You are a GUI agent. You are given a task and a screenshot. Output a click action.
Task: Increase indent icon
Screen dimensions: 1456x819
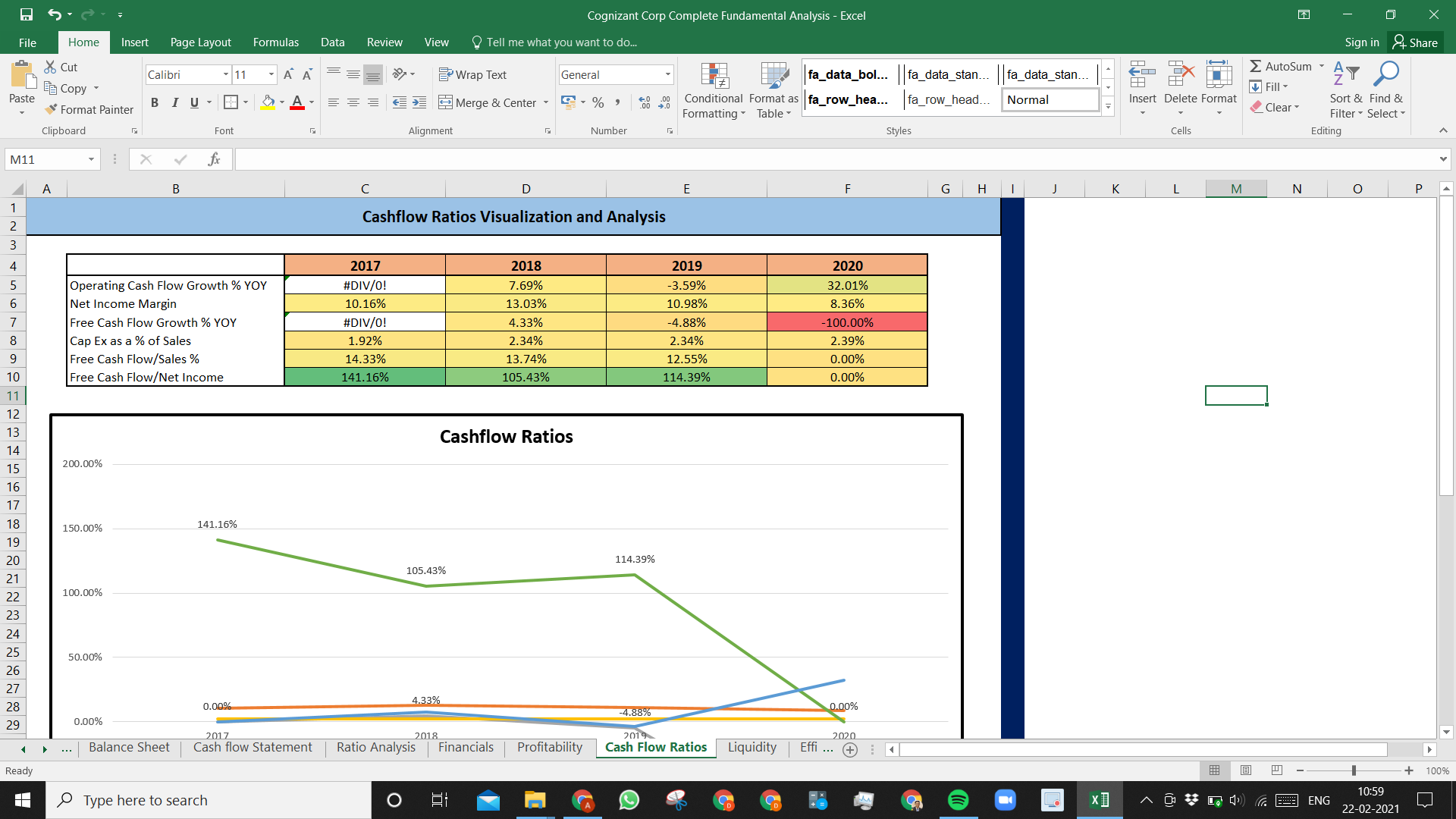(x=419, y=102)
